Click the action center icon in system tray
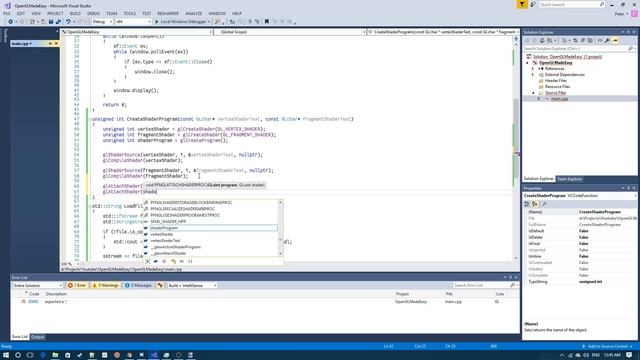The width and height of the screenshot is (640, 360). coord(629,355)
